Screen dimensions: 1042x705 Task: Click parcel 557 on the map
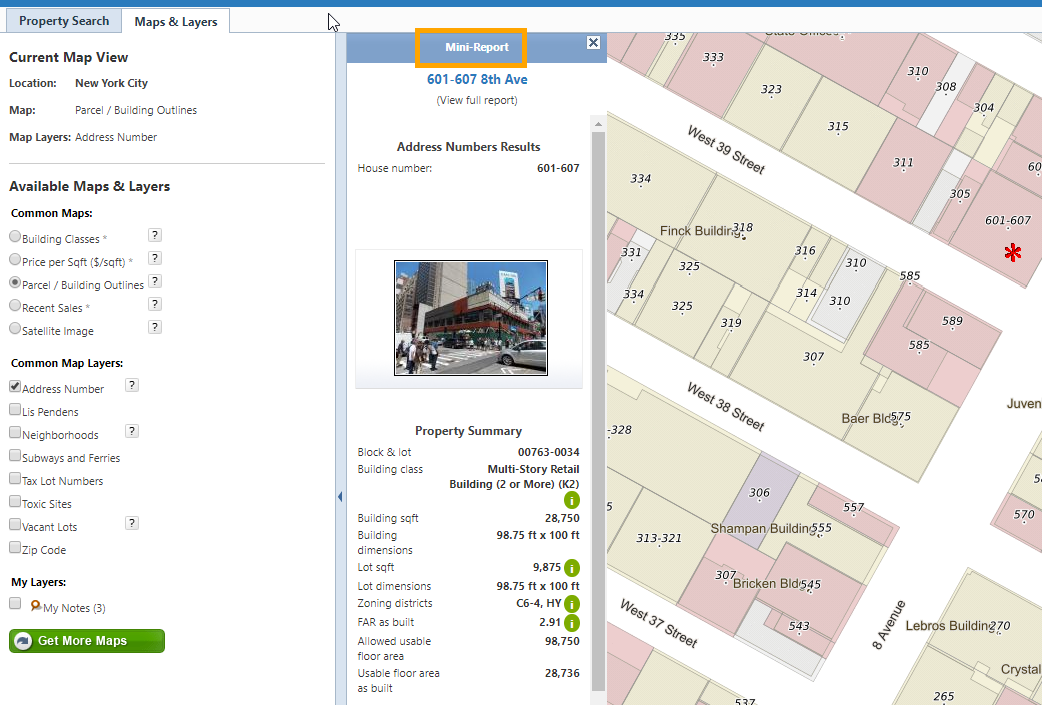pyautogui.click(x=853, y=508)
